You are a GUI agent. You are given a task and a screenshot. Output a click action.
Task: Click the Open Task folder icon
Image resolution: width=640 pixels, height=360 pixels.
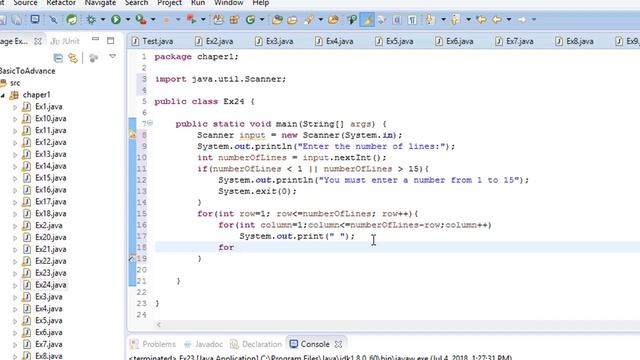point(292,19)
